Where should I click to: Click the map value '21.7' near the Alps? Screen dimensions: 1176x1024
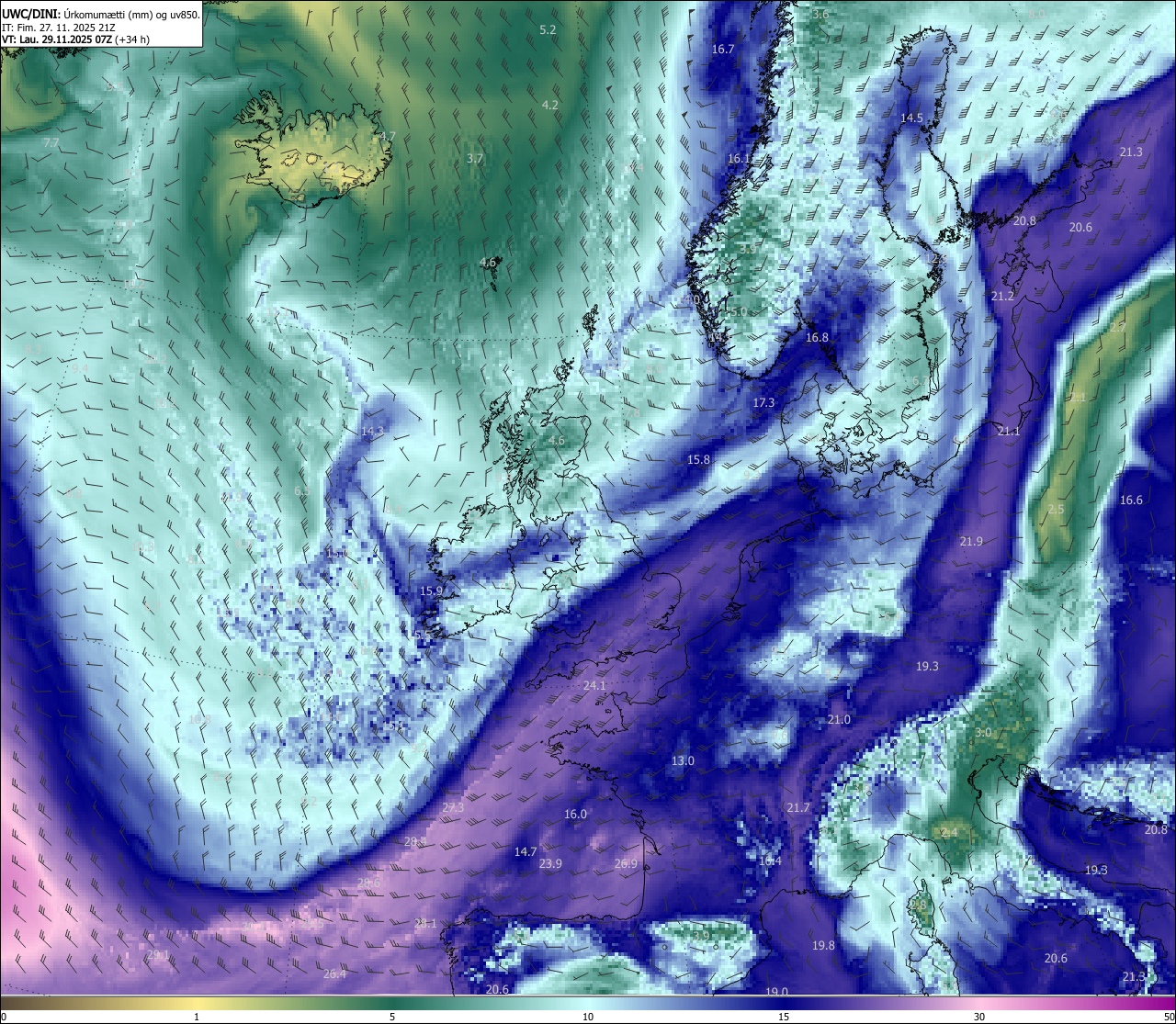pos(798,807)
